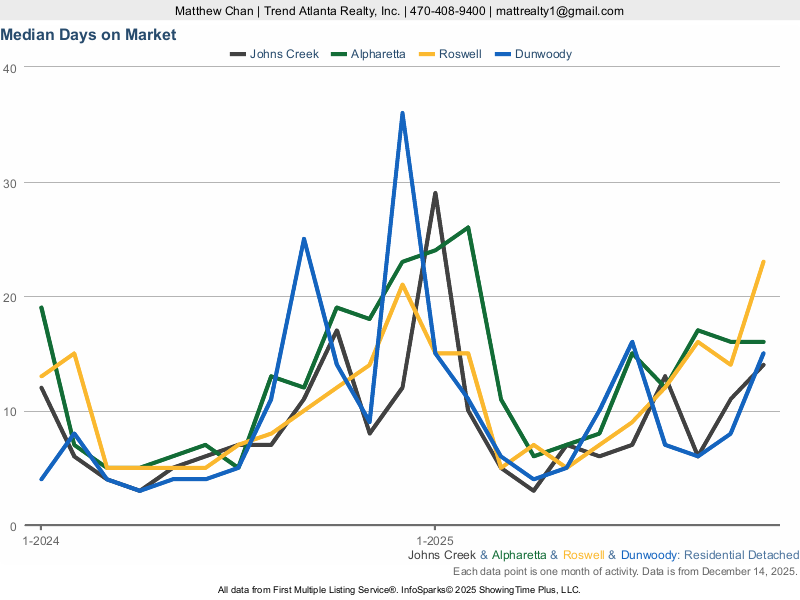The height and width of the screenshot is (600, 800).
Task: Click the green Alpharetta legend swatch
Action: [x=337, y=54]
